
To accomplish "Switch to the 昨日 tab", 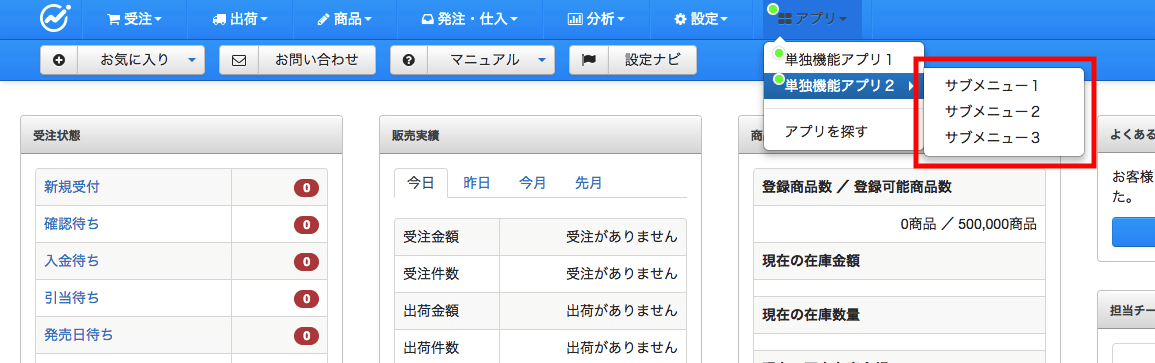I will [x=477, y=183].
